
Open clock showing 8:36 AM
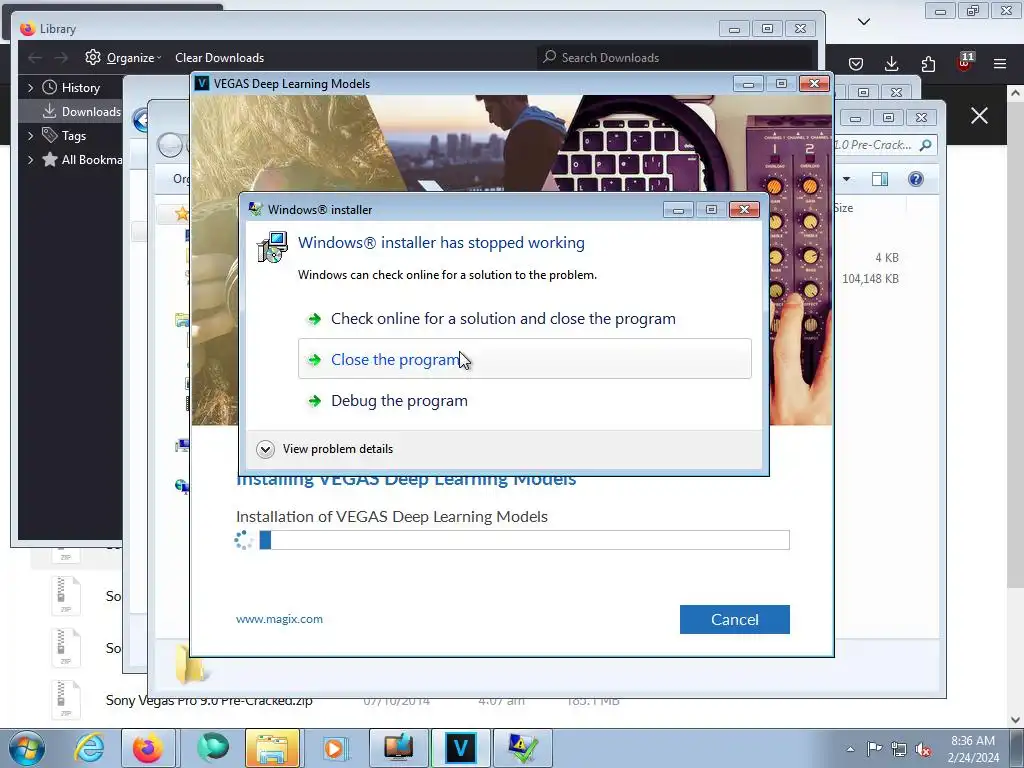(x=973, y=749)
